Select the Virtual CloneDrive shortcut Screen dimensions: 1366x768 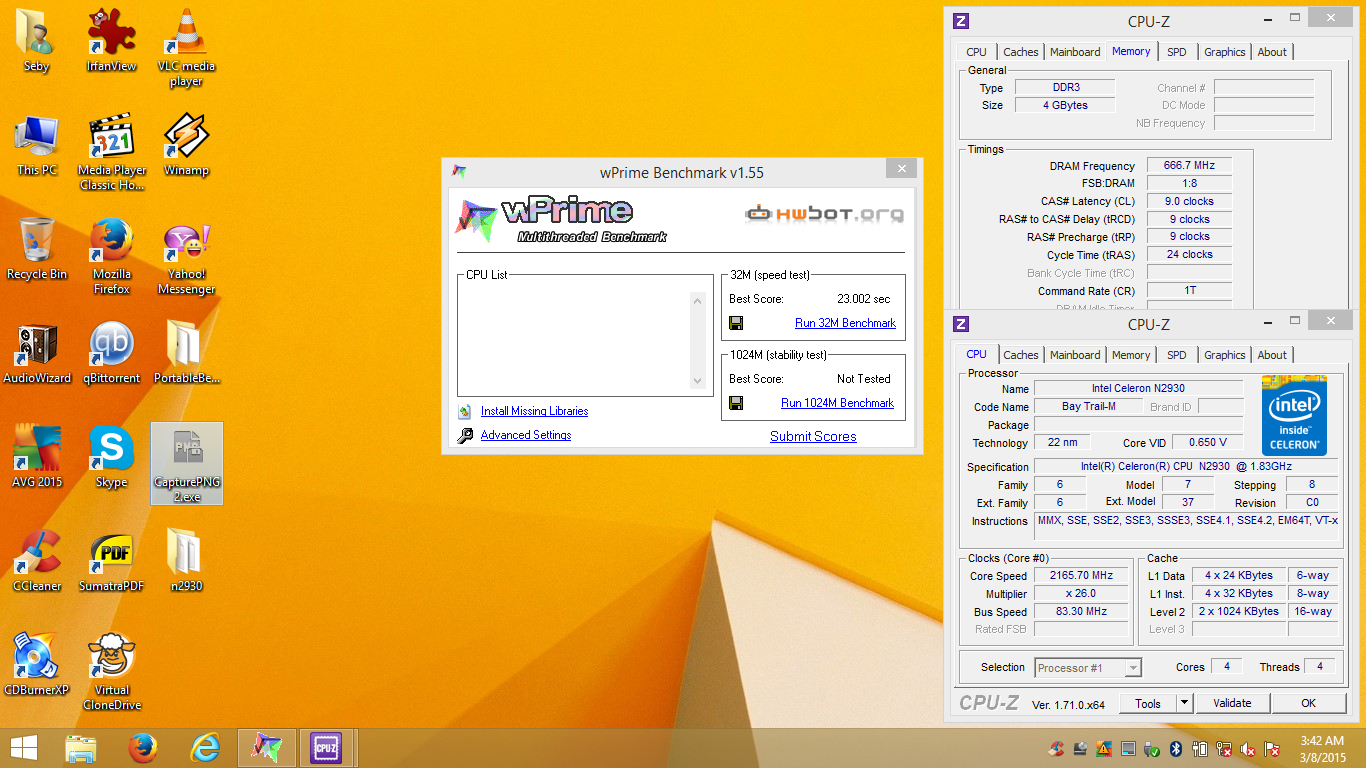111,672
